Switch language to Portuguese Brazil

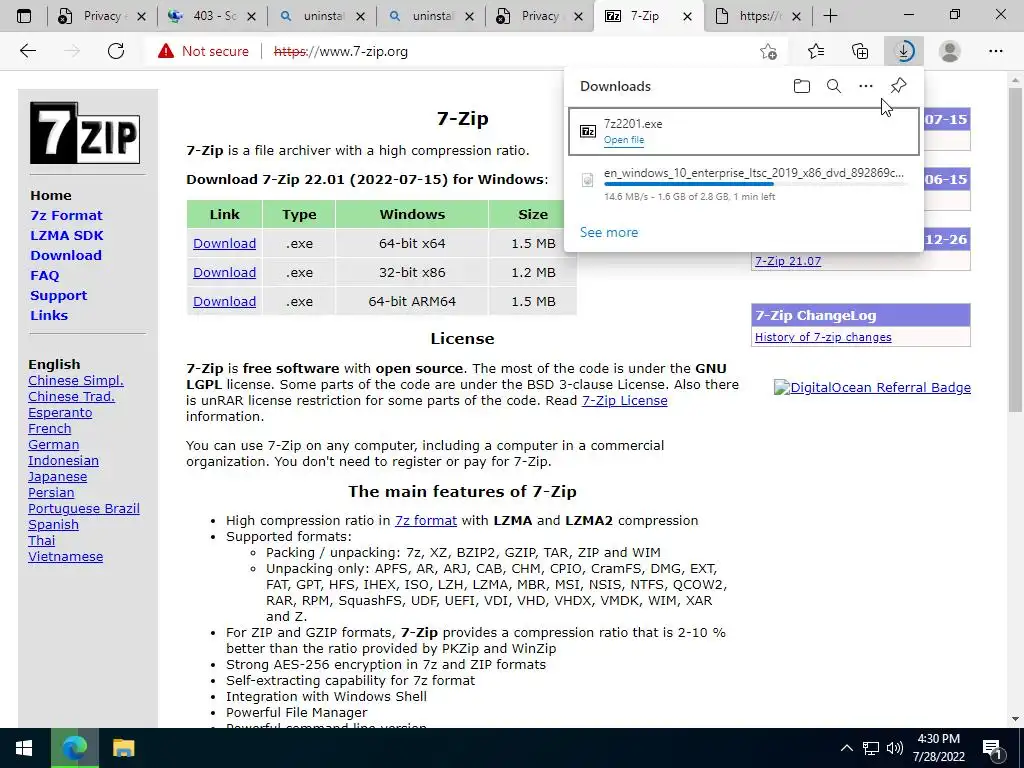click(x=84, y=509)
